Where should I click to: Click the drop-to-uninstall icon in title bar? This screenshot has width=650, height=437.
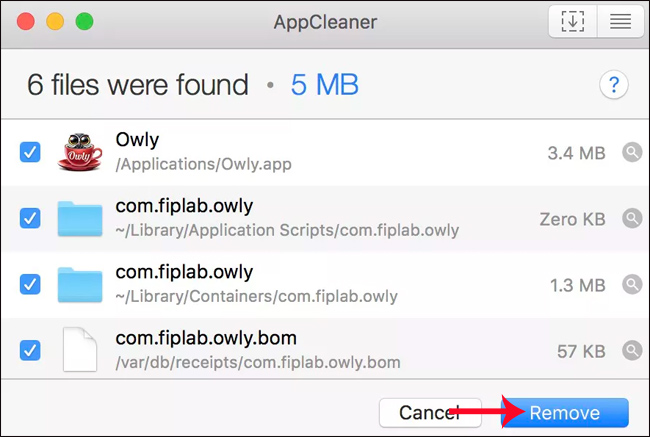point(572,22)
